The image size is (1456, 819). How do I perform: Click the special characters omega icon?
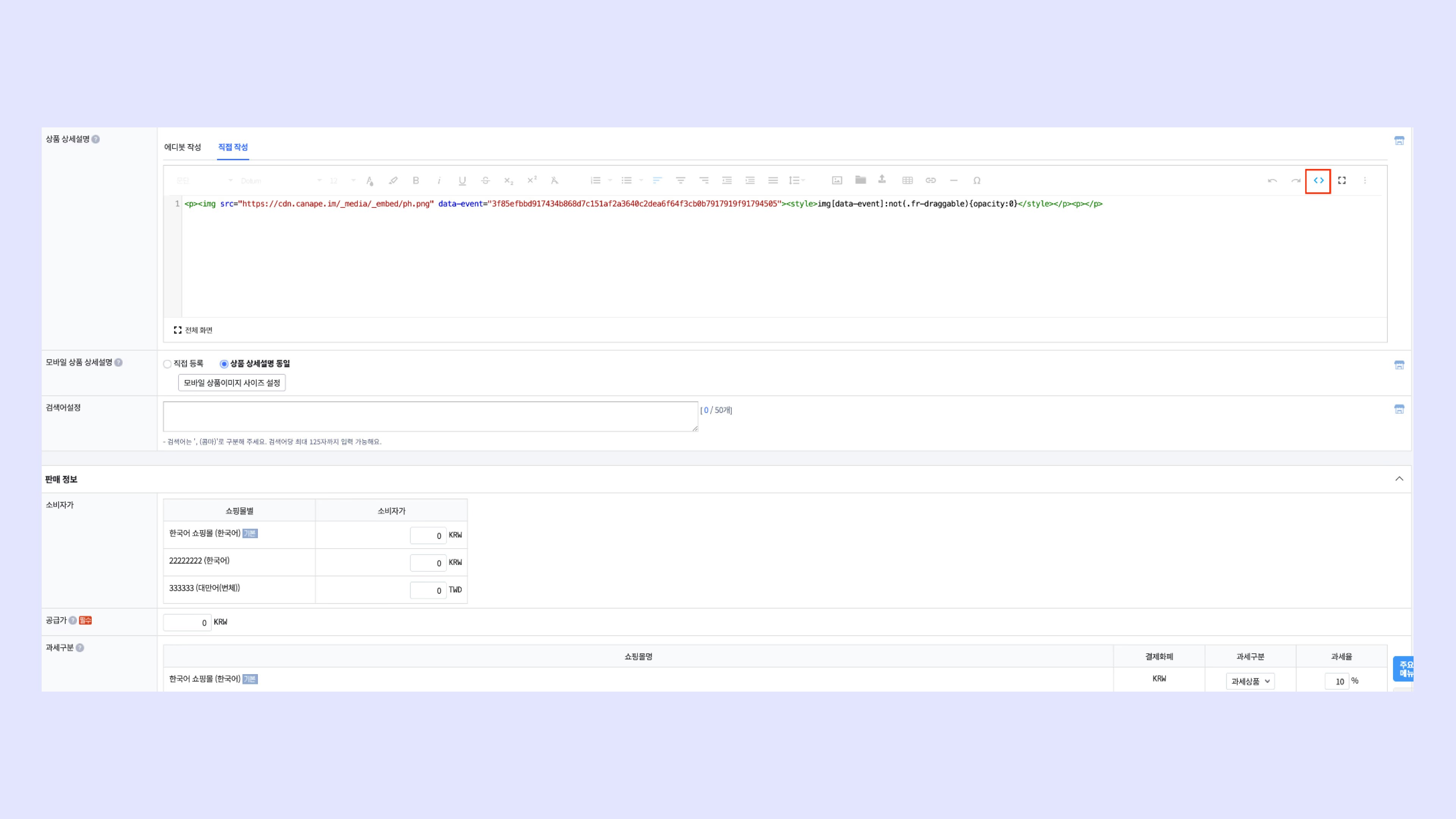977,181
